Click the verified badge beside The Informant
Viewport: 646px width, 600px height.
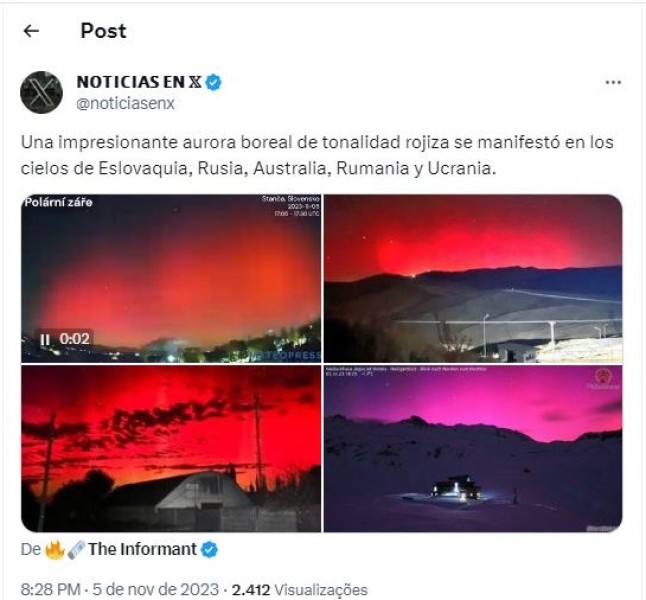coord(210,550)
